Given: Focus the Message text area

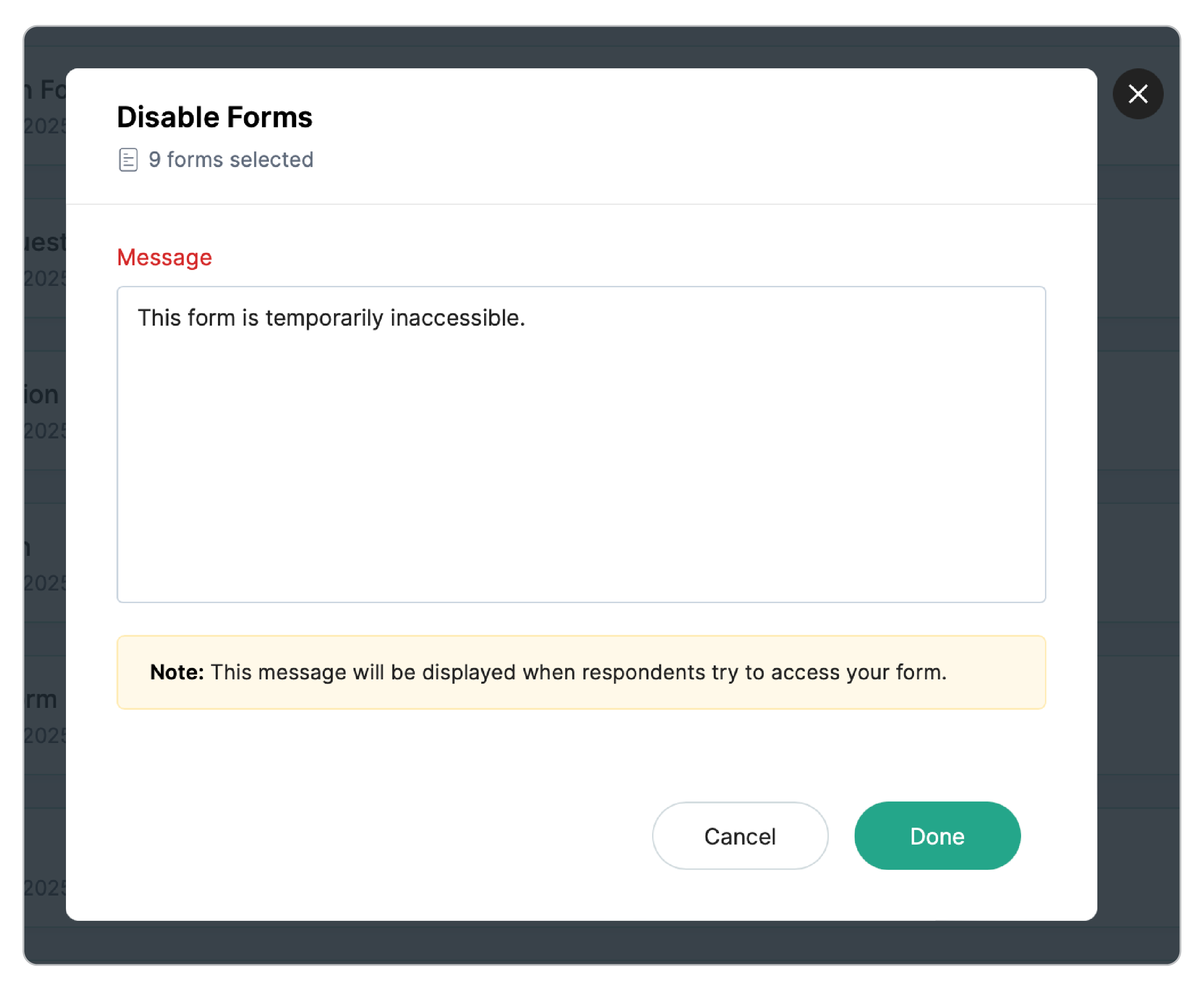Looking at the screenshot, I should (581, 444).
